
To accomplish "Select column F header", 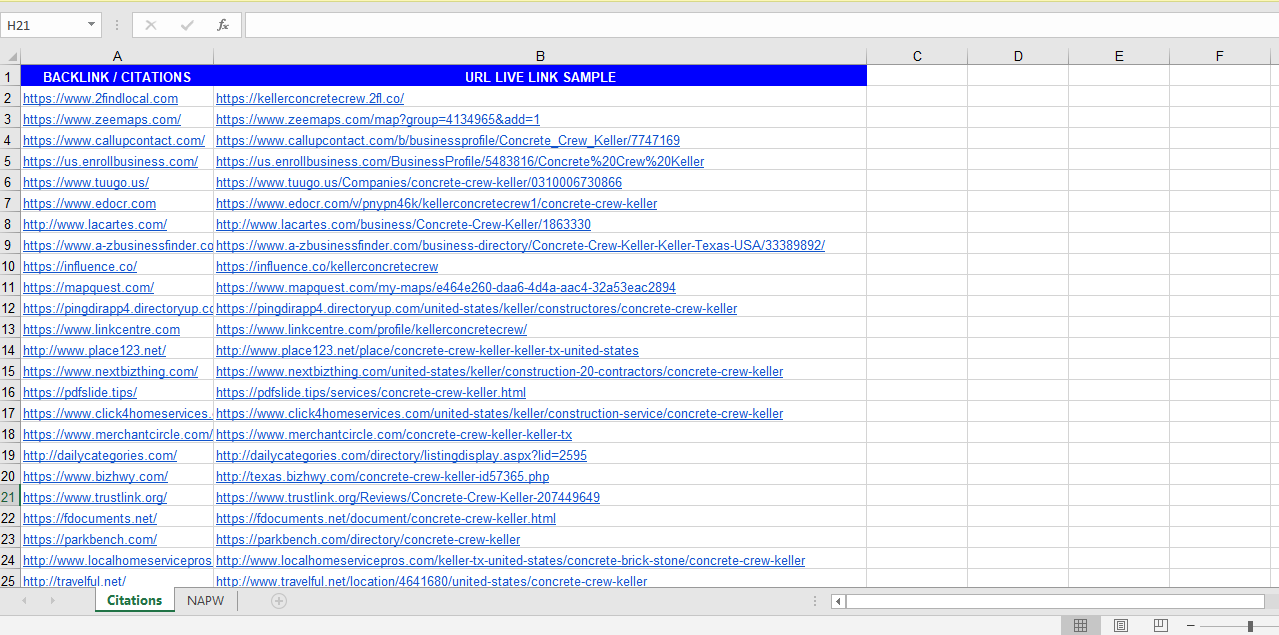I will [x=1220, y=56].
